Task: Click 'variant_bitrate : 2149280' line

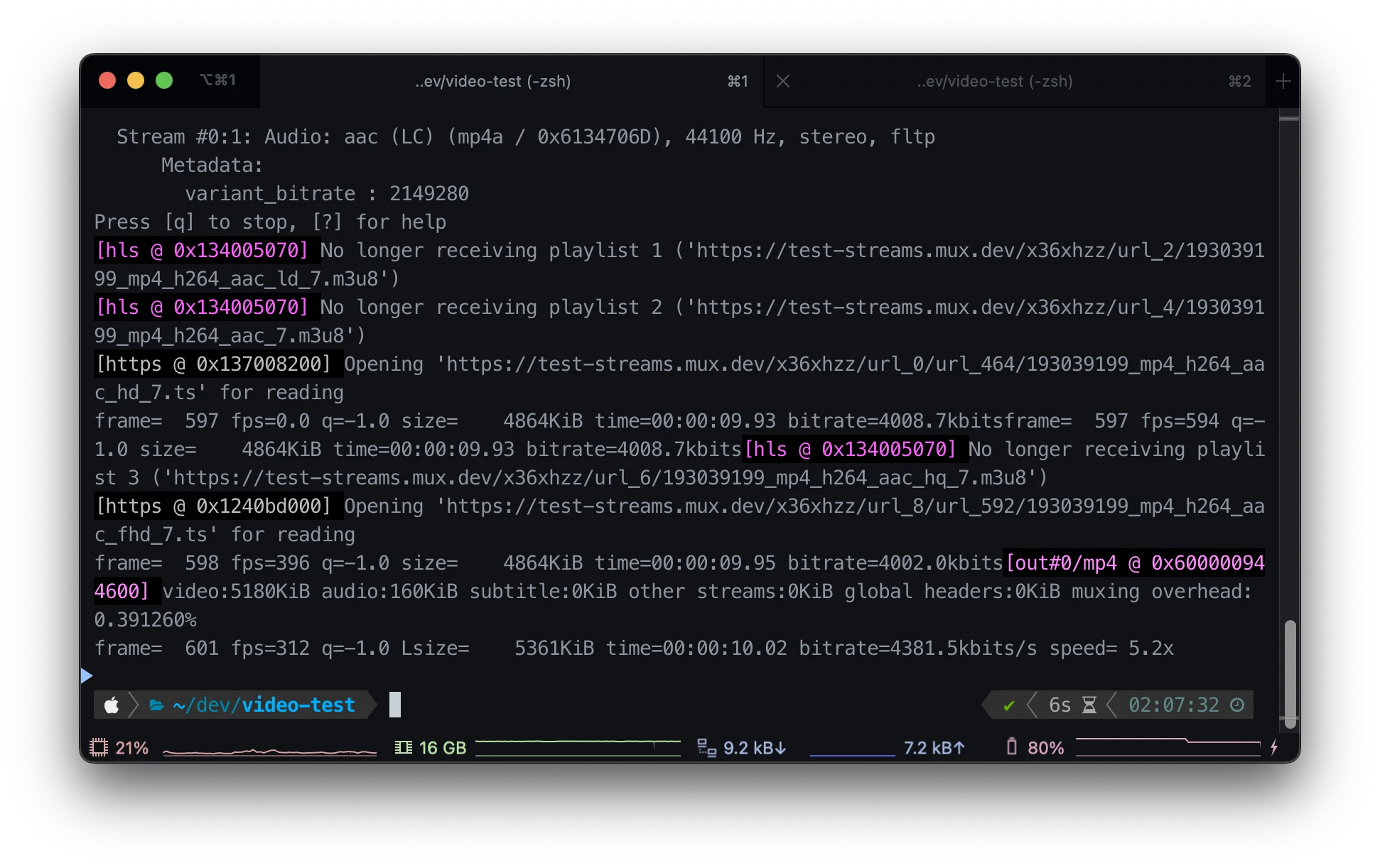Action: click(327, 193)
